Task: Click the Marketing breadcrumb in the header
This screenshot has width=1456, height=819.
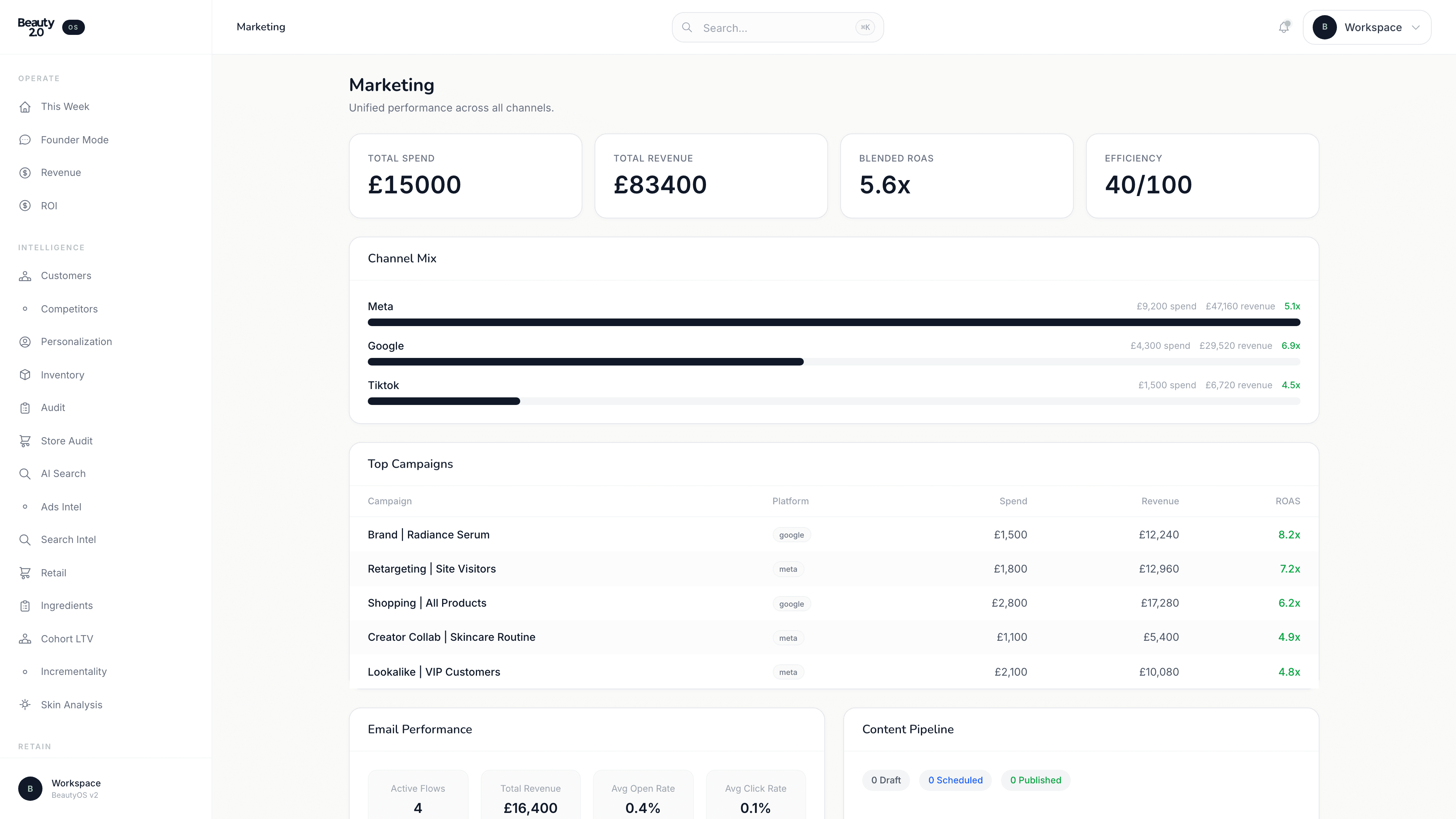Action: (260, 27)
